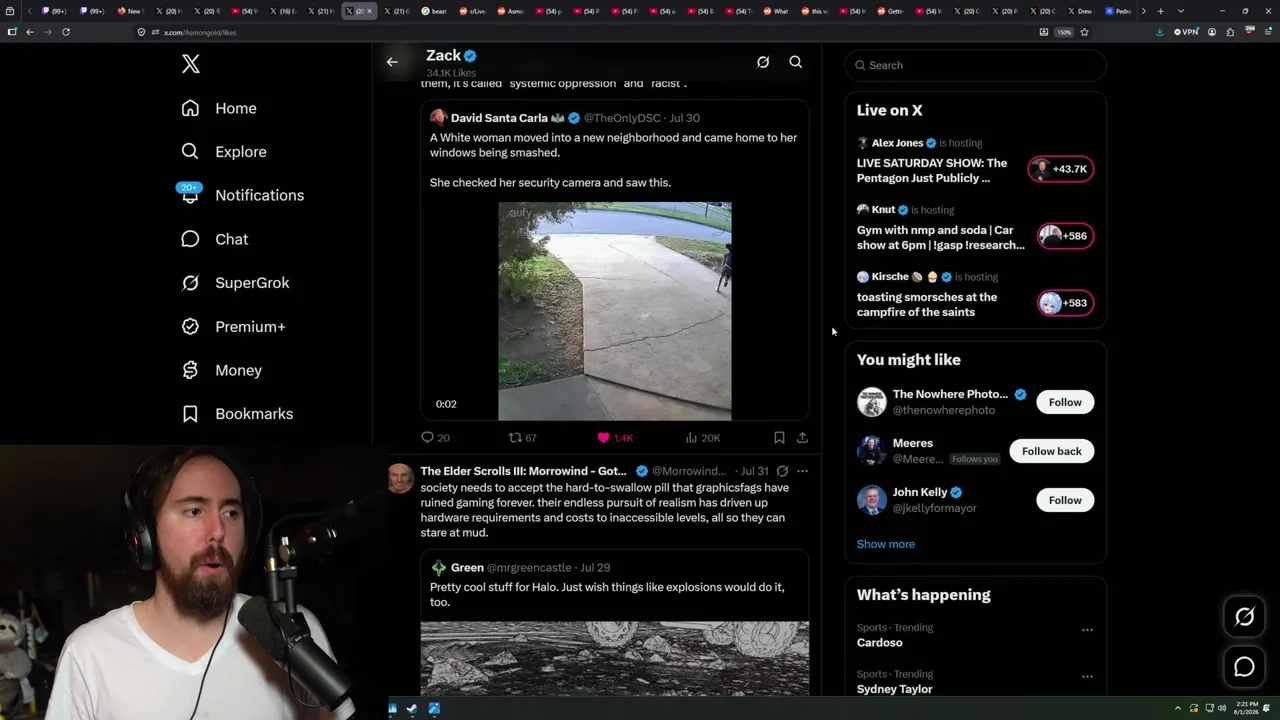
Task: Follow back Meeres
Action: pyautogui.click(x=1052, y=451)
